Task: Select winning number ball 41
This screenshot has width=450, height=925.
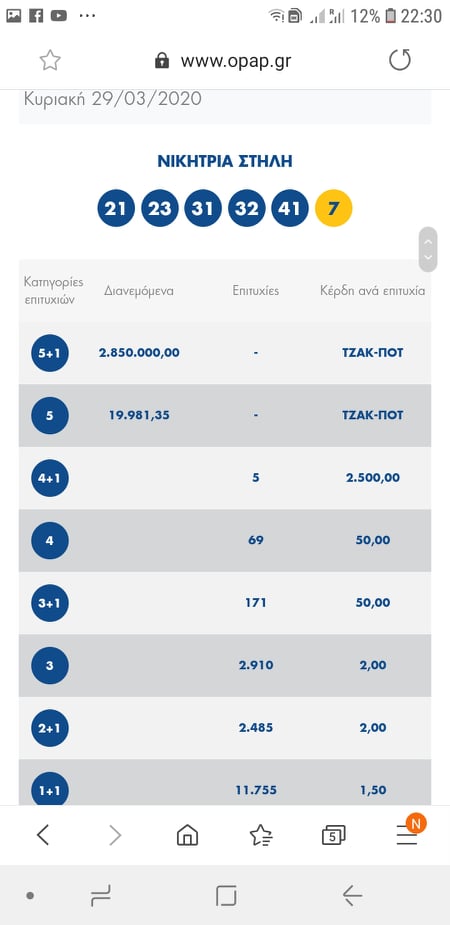Action: 290,208
